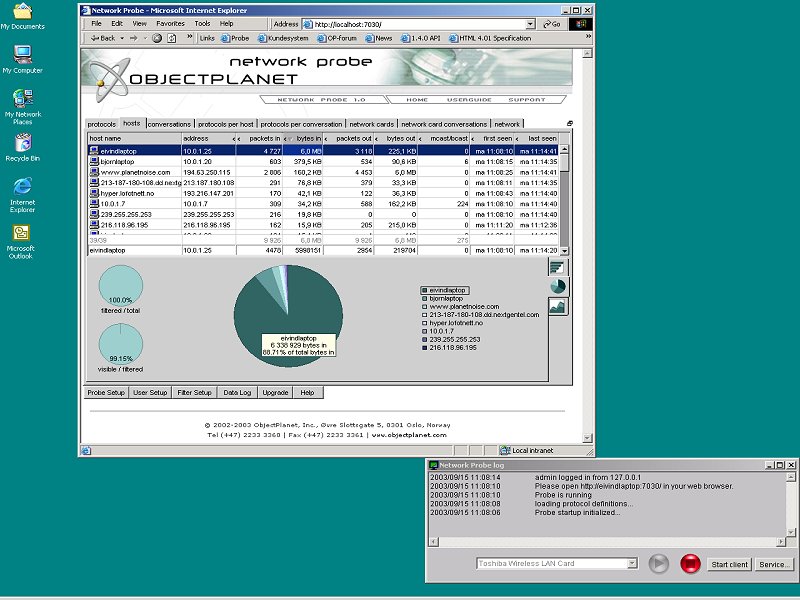Open the Forward button history dropdown arrow
The height and width of the screenshot is (600, 800).
[144, 38]
